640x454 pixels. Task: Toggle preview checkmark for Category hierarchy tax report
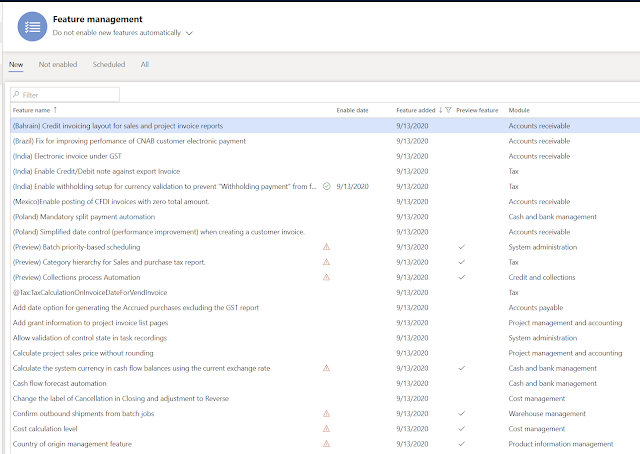(x=462, y=262)
